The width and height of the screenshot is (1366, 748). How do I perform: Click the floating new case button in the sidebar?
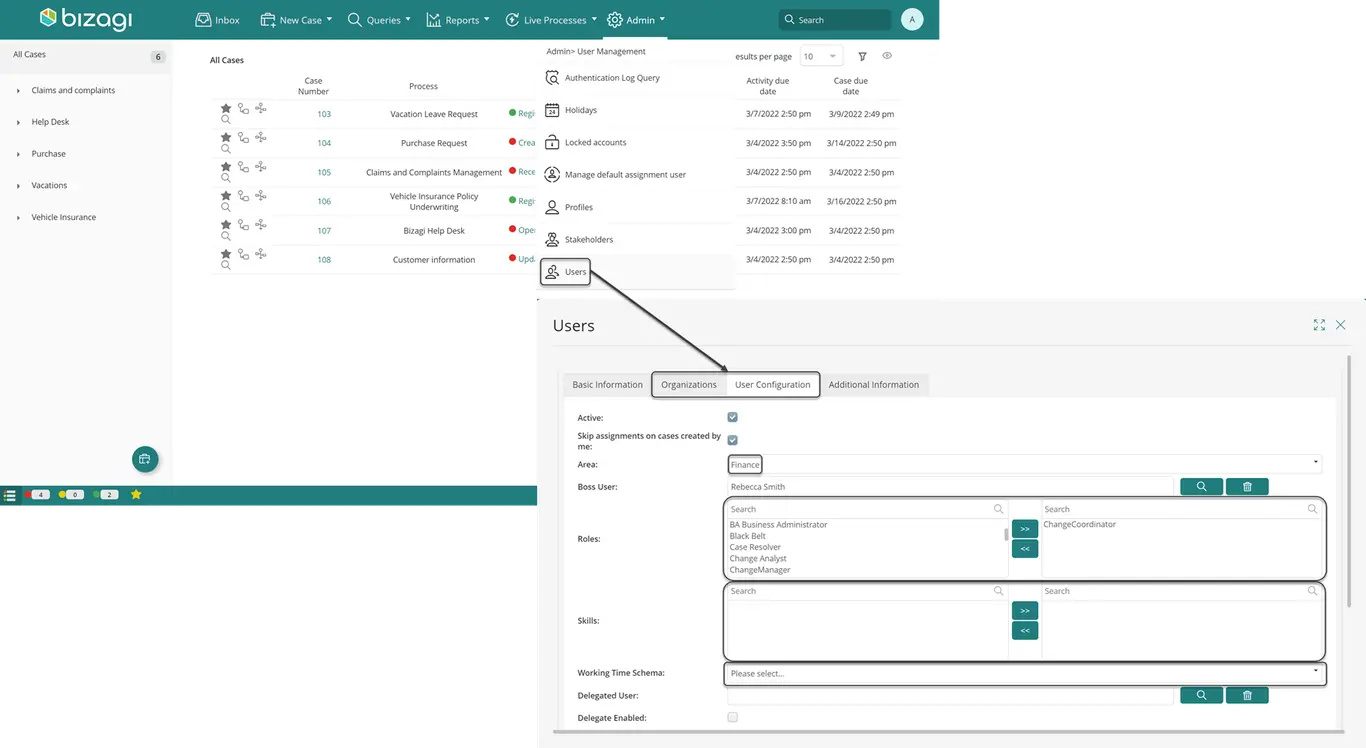click(145, 459)
